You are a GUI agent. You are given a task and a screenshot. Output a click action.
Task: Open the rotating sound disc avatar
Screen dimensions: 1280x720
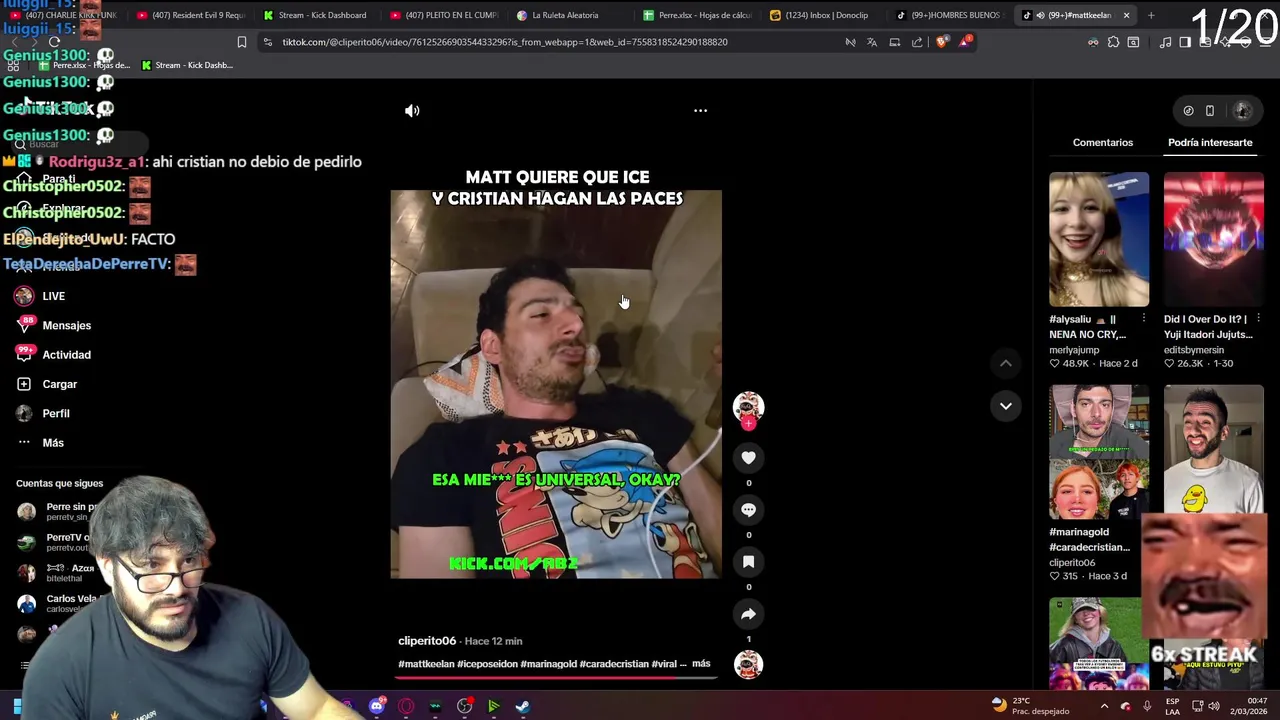point(748,664)
